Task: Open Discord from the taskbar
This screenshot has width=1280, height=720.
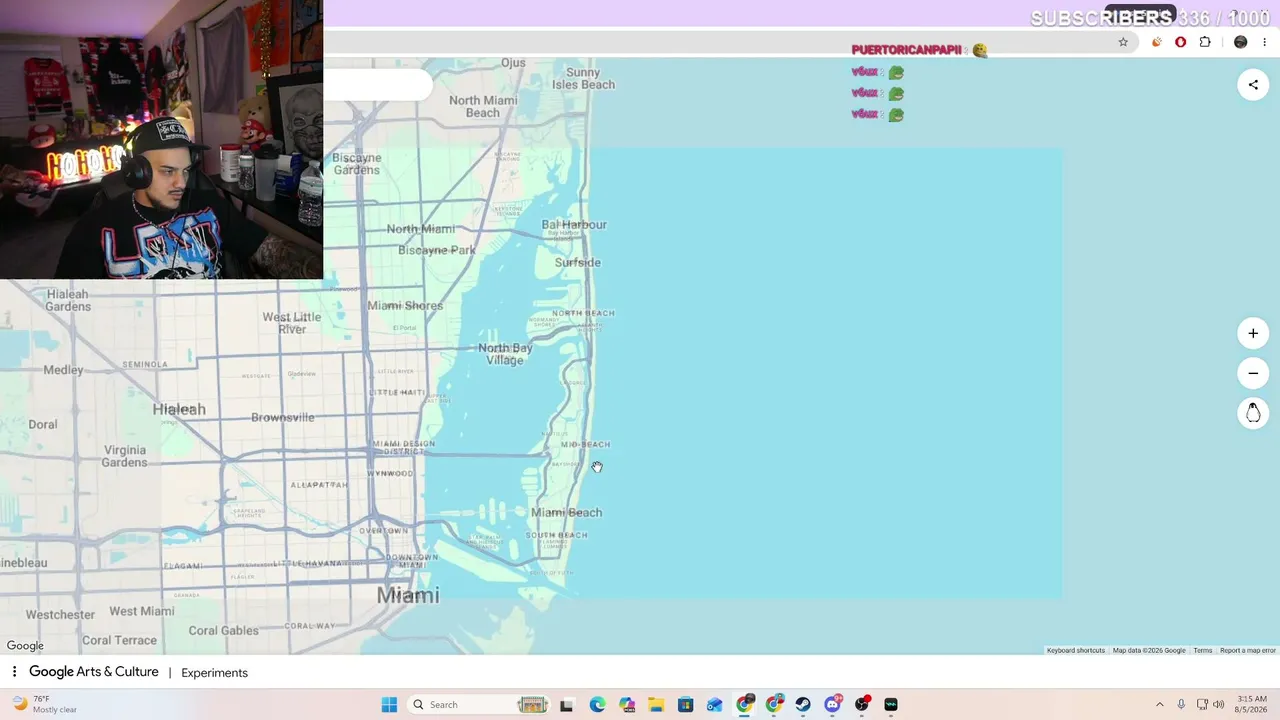Action: click(833, 705)
